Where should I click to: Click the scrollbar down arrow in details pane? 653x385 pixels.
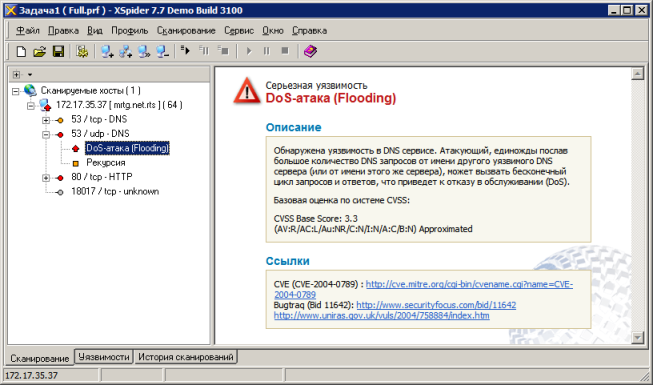(638, 337)
